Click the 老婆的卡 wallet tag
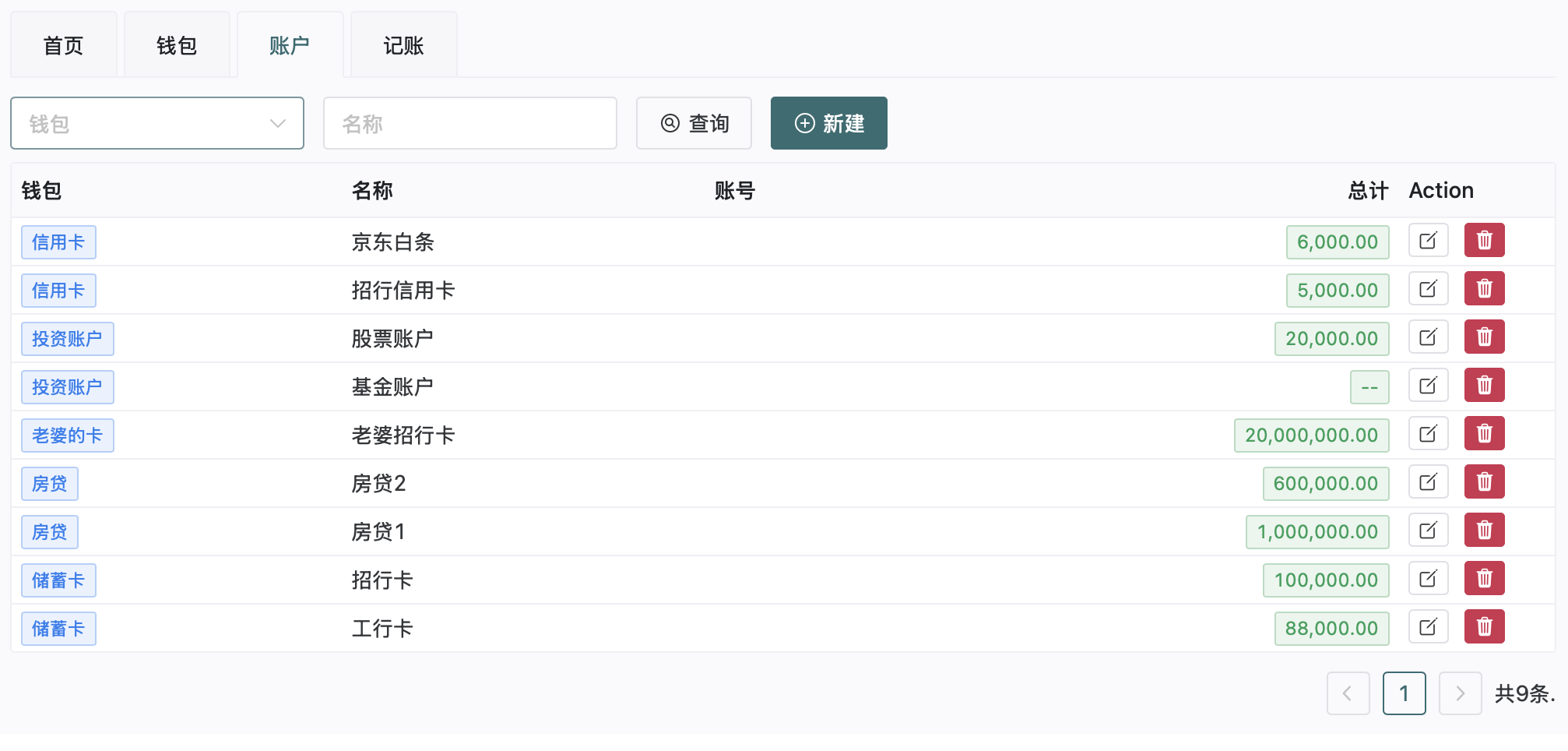The height and width of the screenshot is (751, 1568). [68, 435]
